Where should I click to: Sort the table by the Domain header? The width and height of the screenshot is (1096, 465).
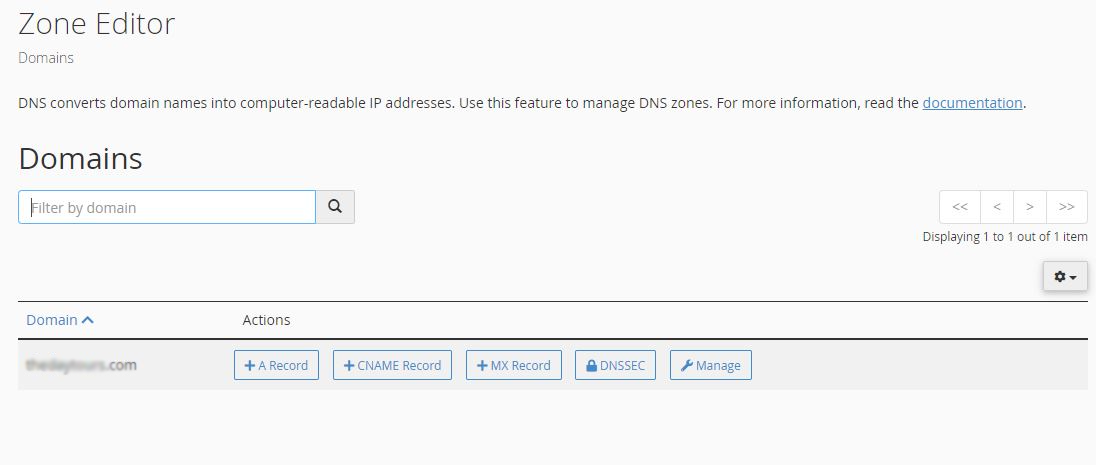(52, 320)
